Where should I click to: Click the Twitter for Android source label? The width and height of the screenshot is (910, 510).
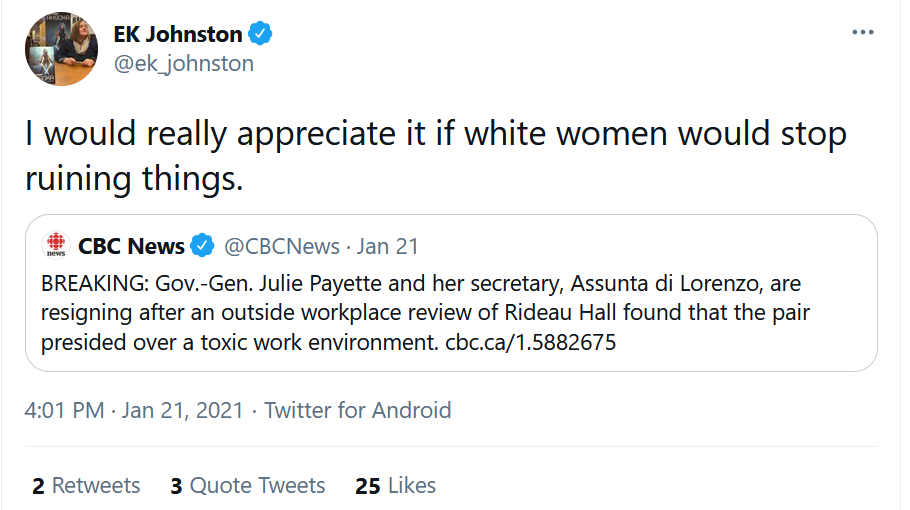[x=357, y=410]
